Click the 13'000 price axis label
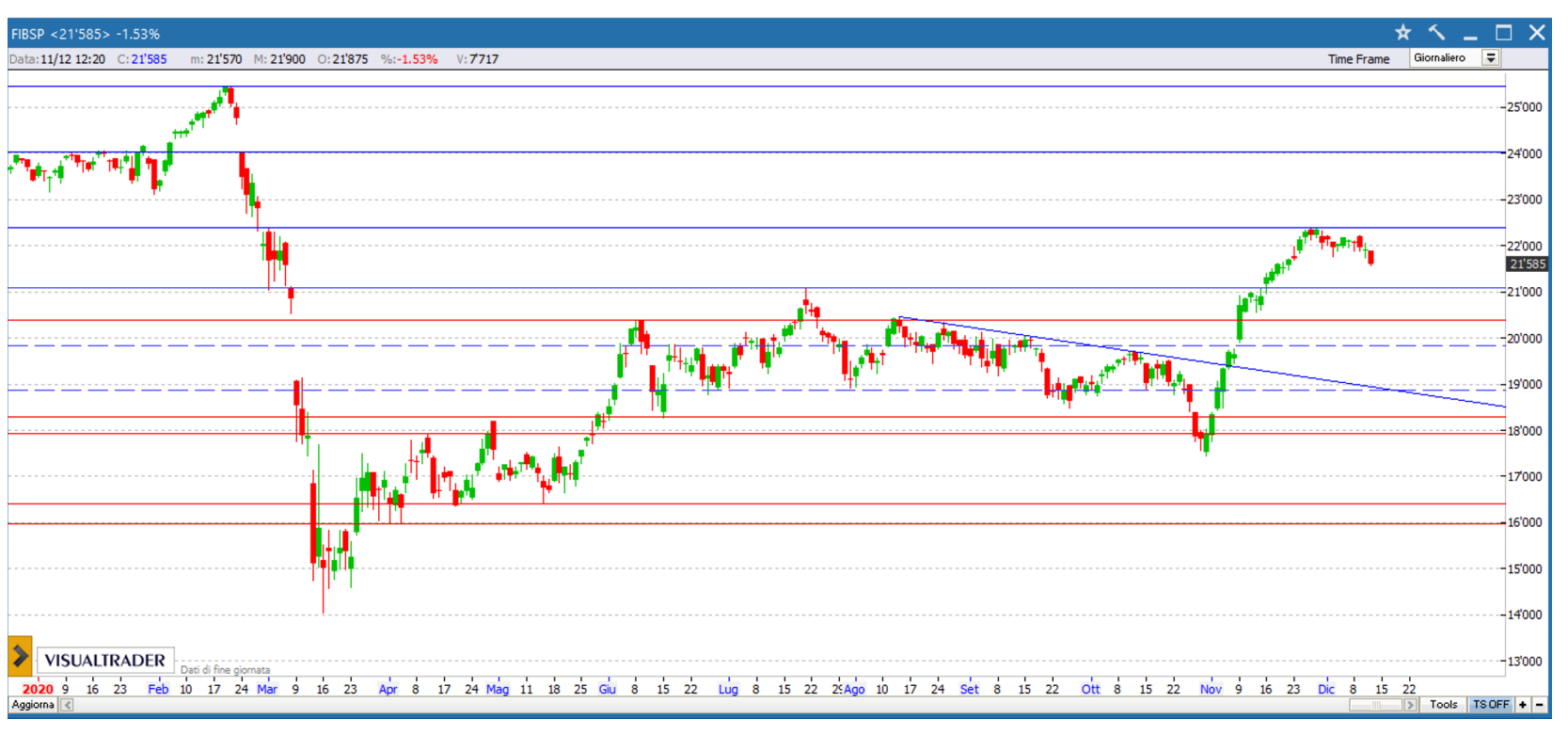1568x735 pixels. (1525, 661)
